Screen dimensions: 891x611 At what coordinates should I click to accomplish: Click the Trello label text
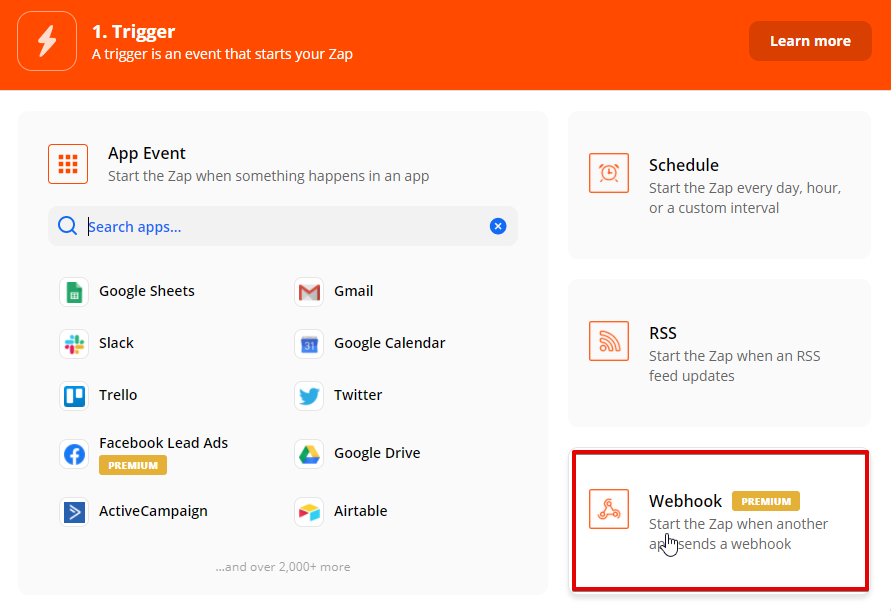[x=118, y=394]
